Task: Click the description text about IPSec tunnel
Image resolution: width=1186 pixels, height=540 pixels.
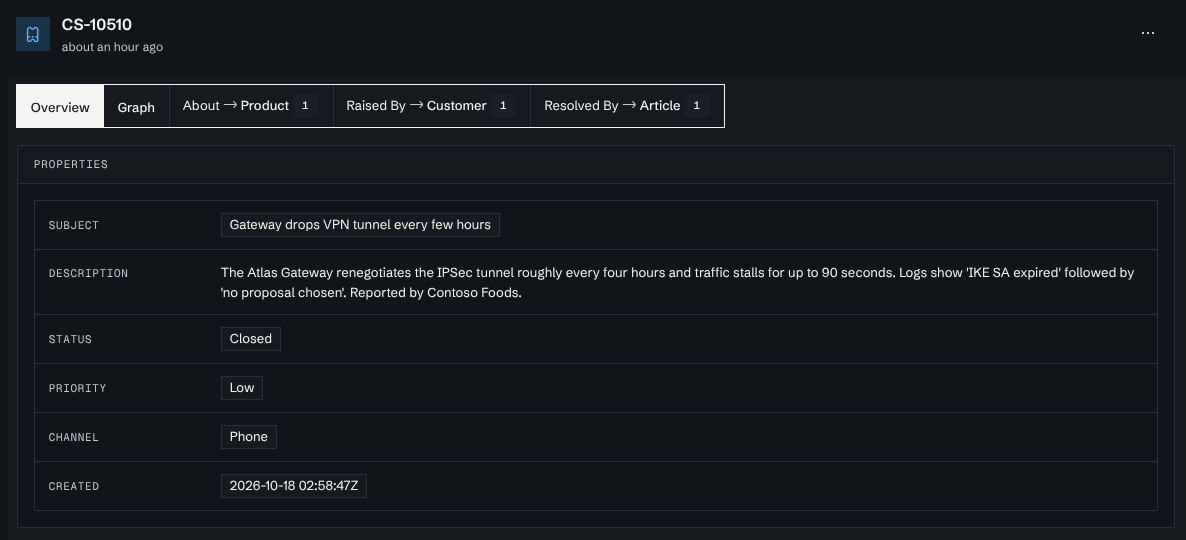Action: tap(677, 282)
